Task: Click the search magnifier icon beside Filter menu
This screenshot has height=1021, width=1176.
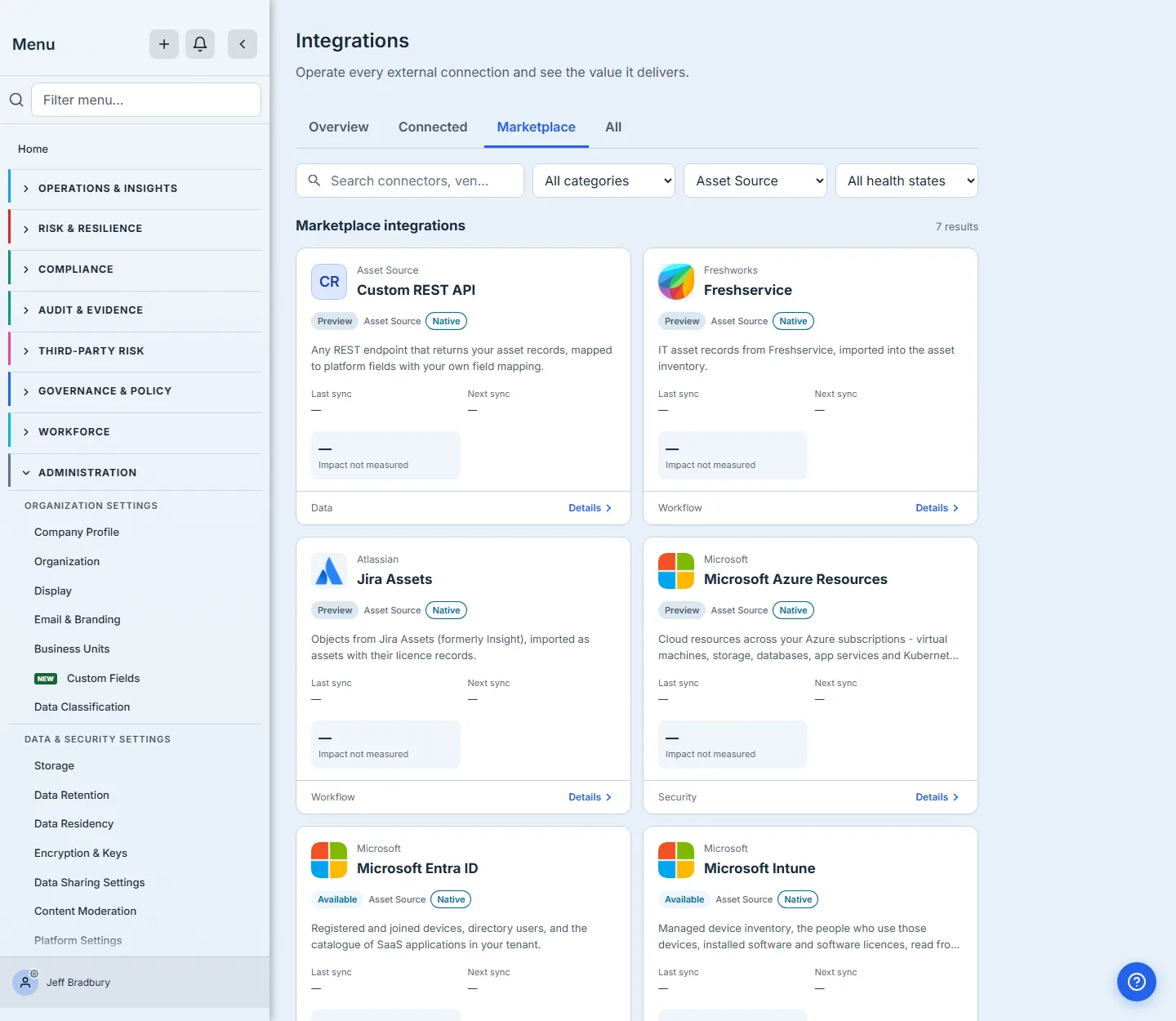Action: pos(16,100)
